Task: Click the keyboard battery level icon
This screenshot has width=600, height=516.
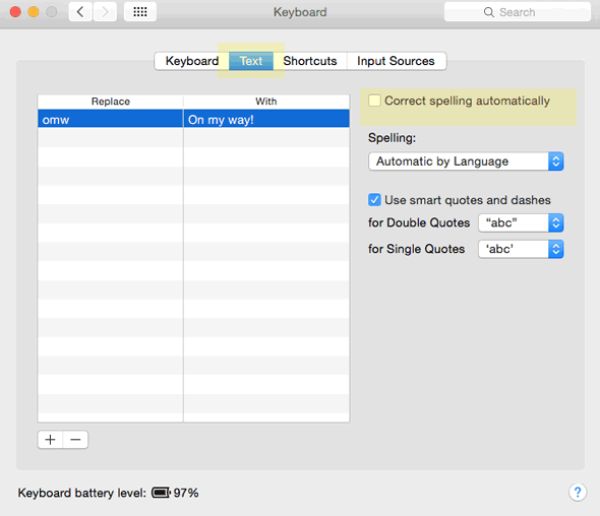Action: pyautogui.click(x=161, y=493)
